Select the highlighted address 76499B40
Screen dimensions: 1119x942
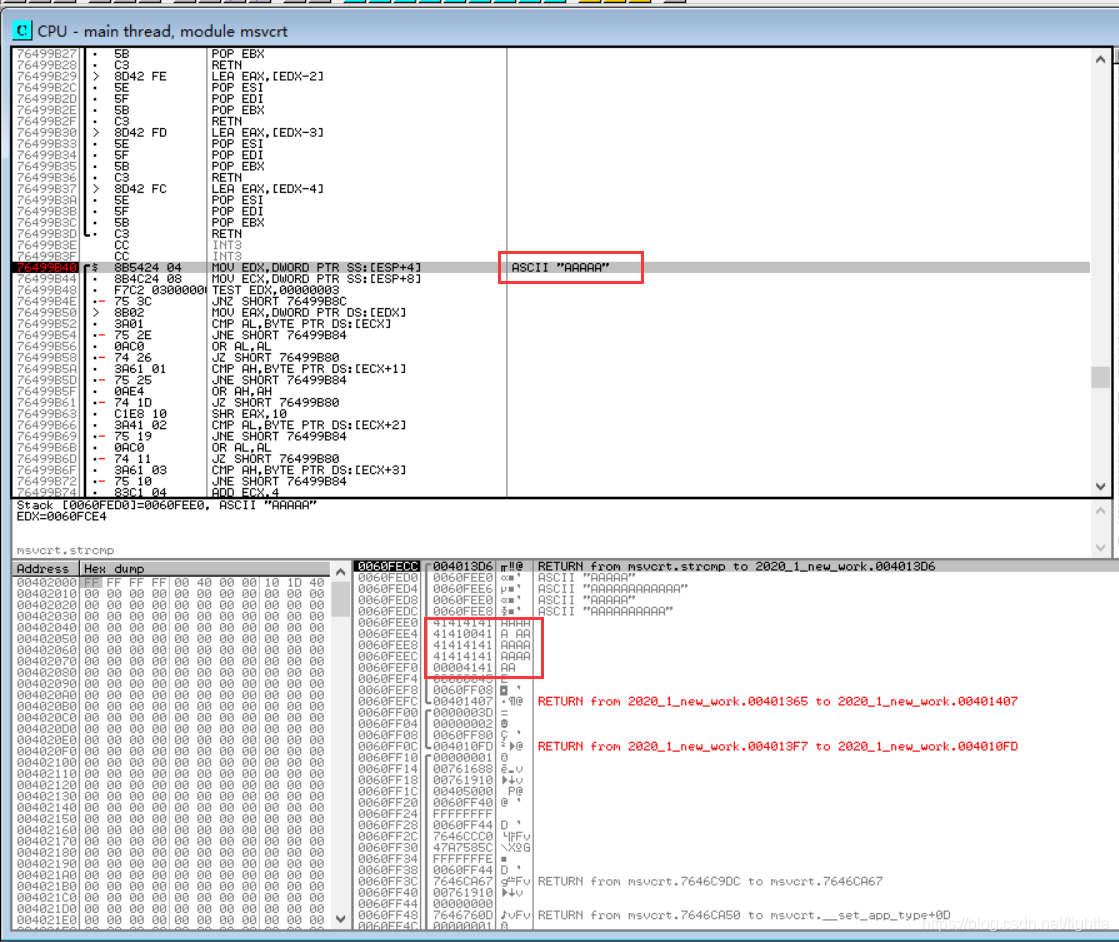click(x=46, y=268)
